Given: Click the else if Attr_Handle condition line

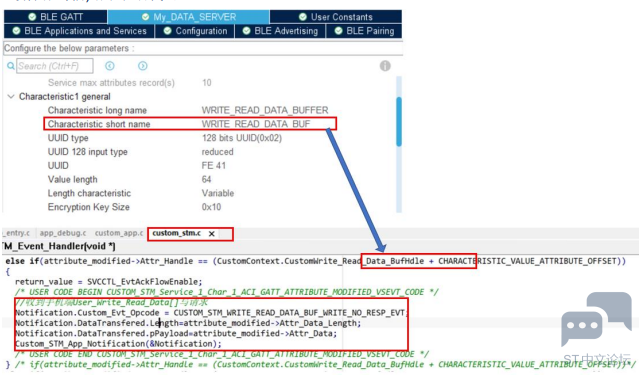Looking at the screenshot, I should [315, 261].
